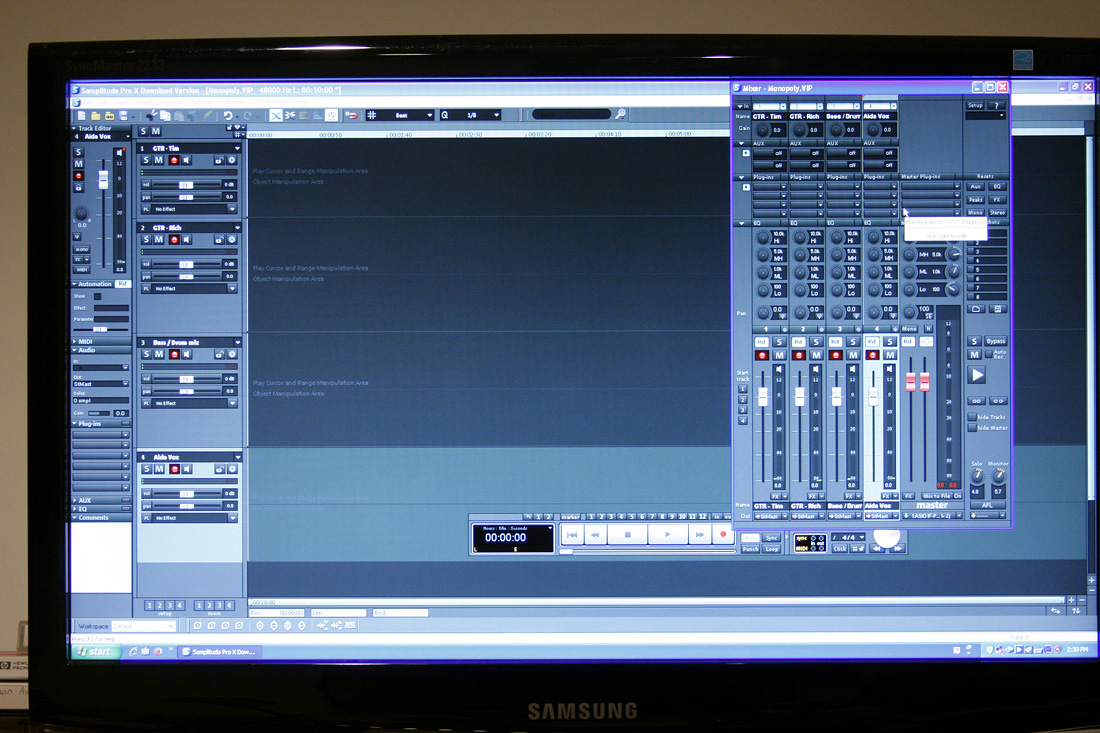
Task: Arm record on Aida Vox track header
Action: (x=175, y=469)
